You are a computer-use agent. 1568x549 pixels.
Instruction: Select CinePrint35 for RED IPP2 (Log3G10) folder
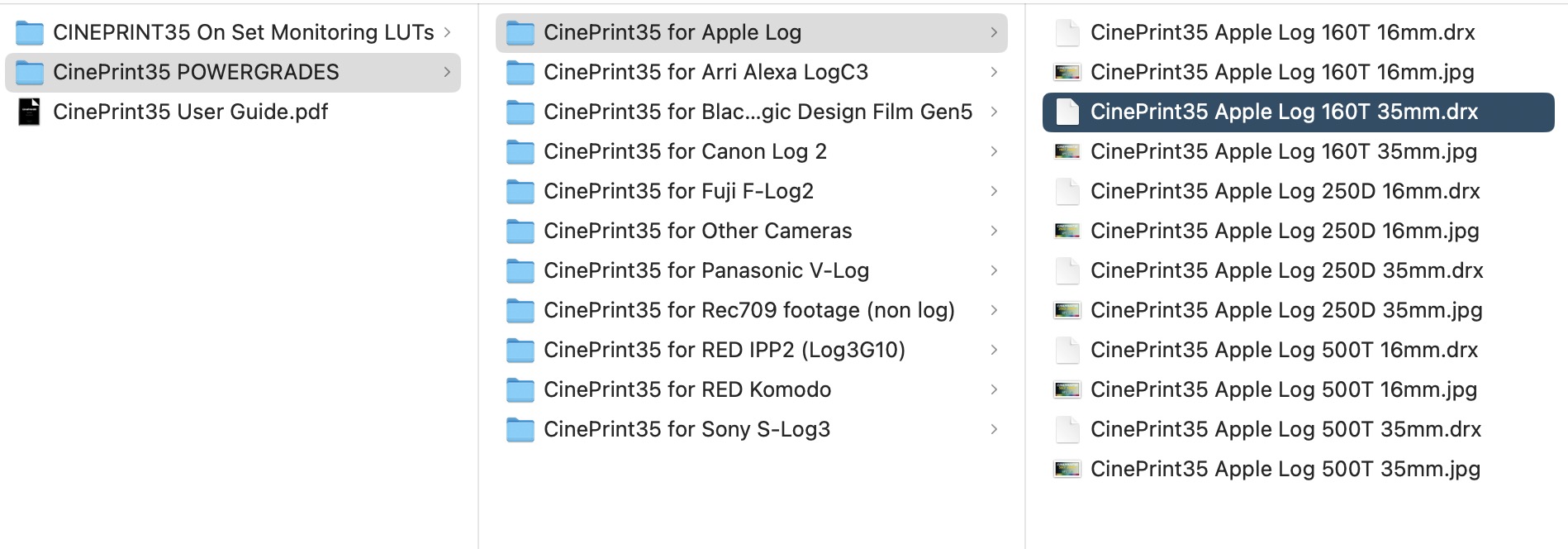click(x=752, y=350)
